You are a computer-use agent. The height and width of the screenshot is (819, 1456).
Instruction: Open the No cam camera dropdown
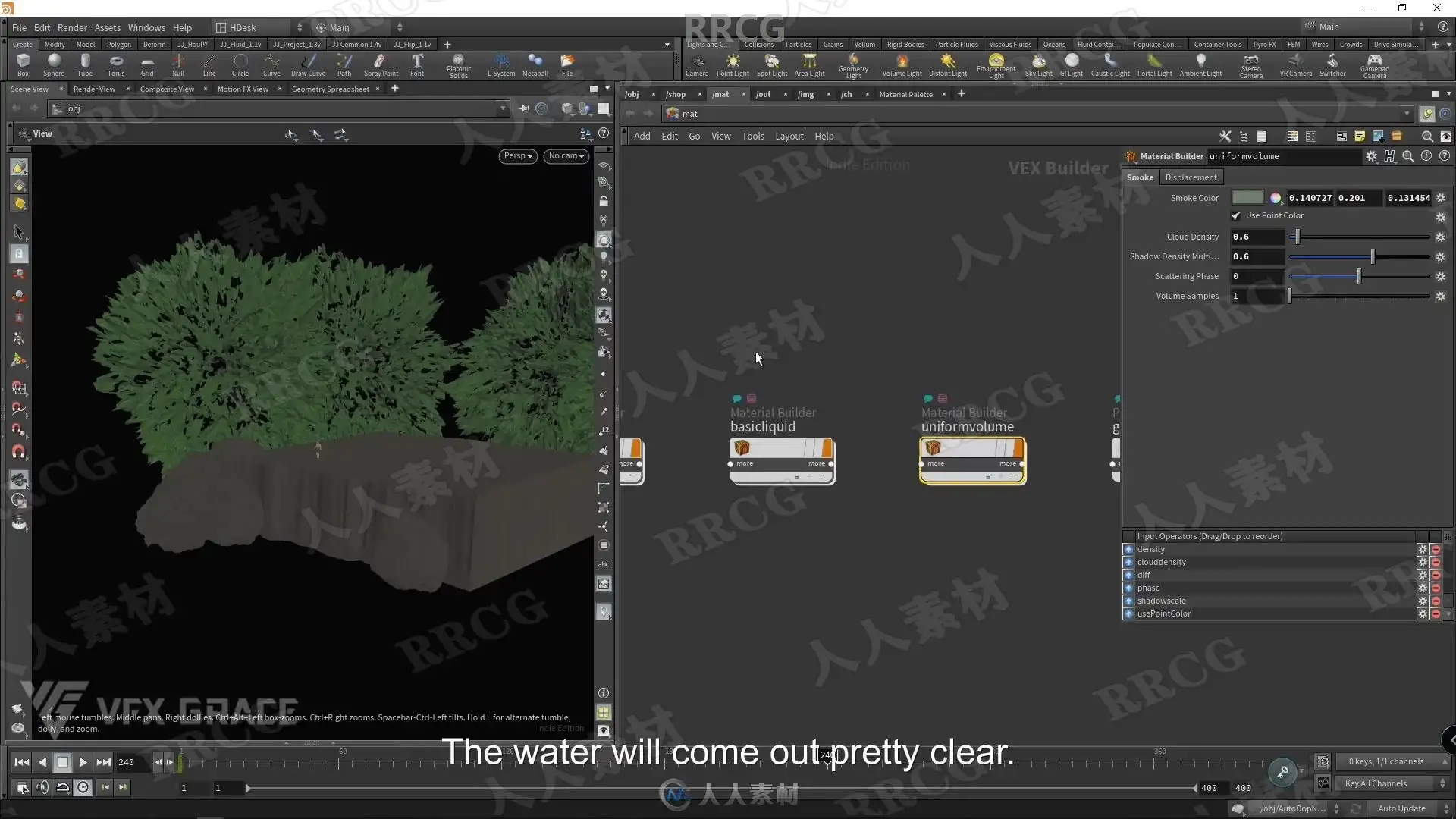pos(566,156)
